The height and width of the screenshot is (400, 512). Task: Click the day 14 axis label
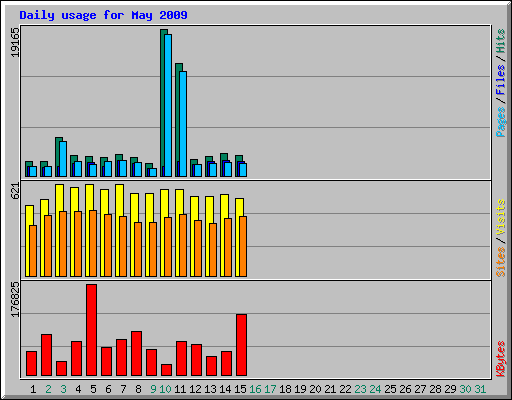225,389
